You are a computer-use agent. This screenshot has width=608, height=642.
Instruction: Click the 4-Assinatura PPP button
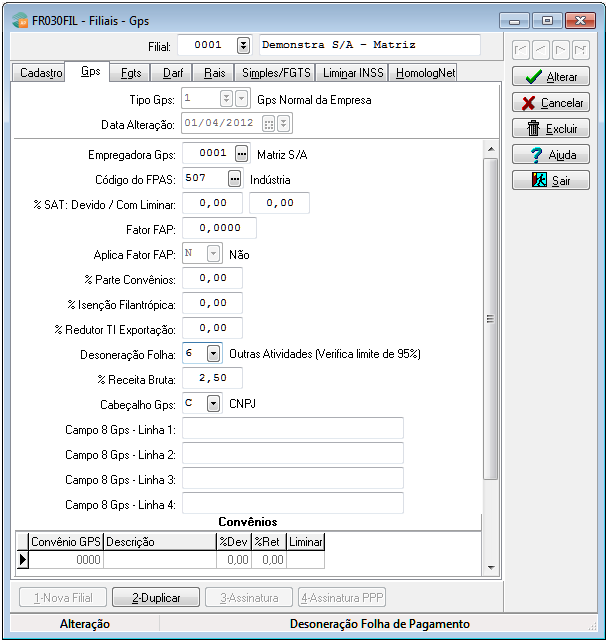point(342,598)
